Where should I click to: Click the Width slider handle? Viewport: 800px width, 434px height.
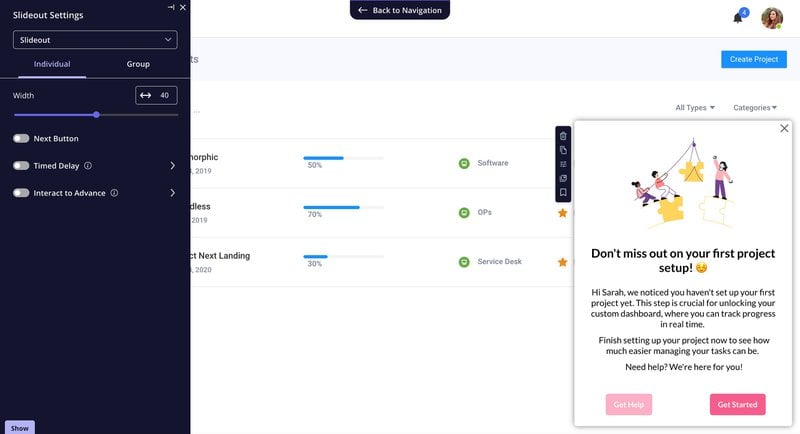pyautogui.click(x=96, y=115)
